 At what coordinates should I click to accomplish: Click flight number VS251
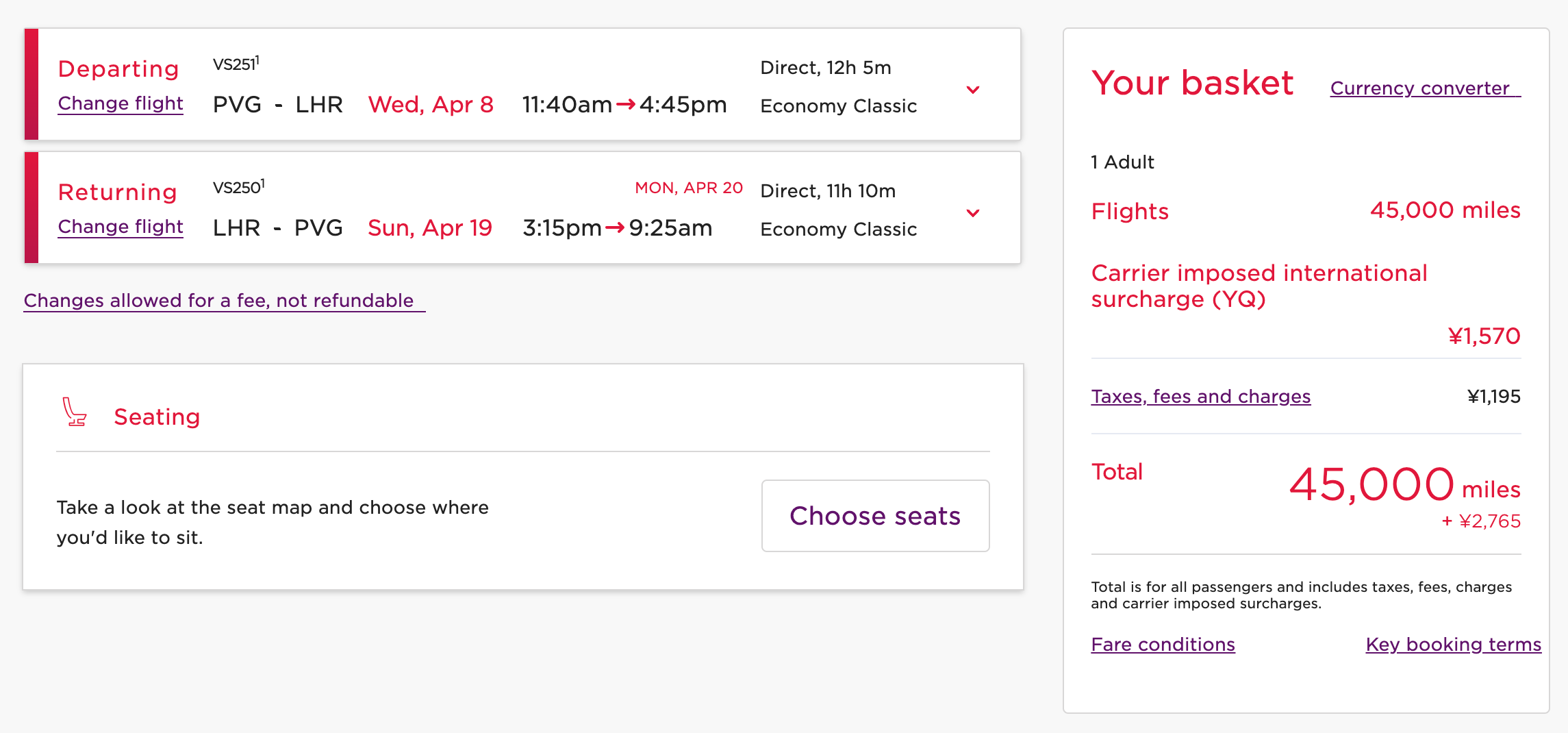235,64
